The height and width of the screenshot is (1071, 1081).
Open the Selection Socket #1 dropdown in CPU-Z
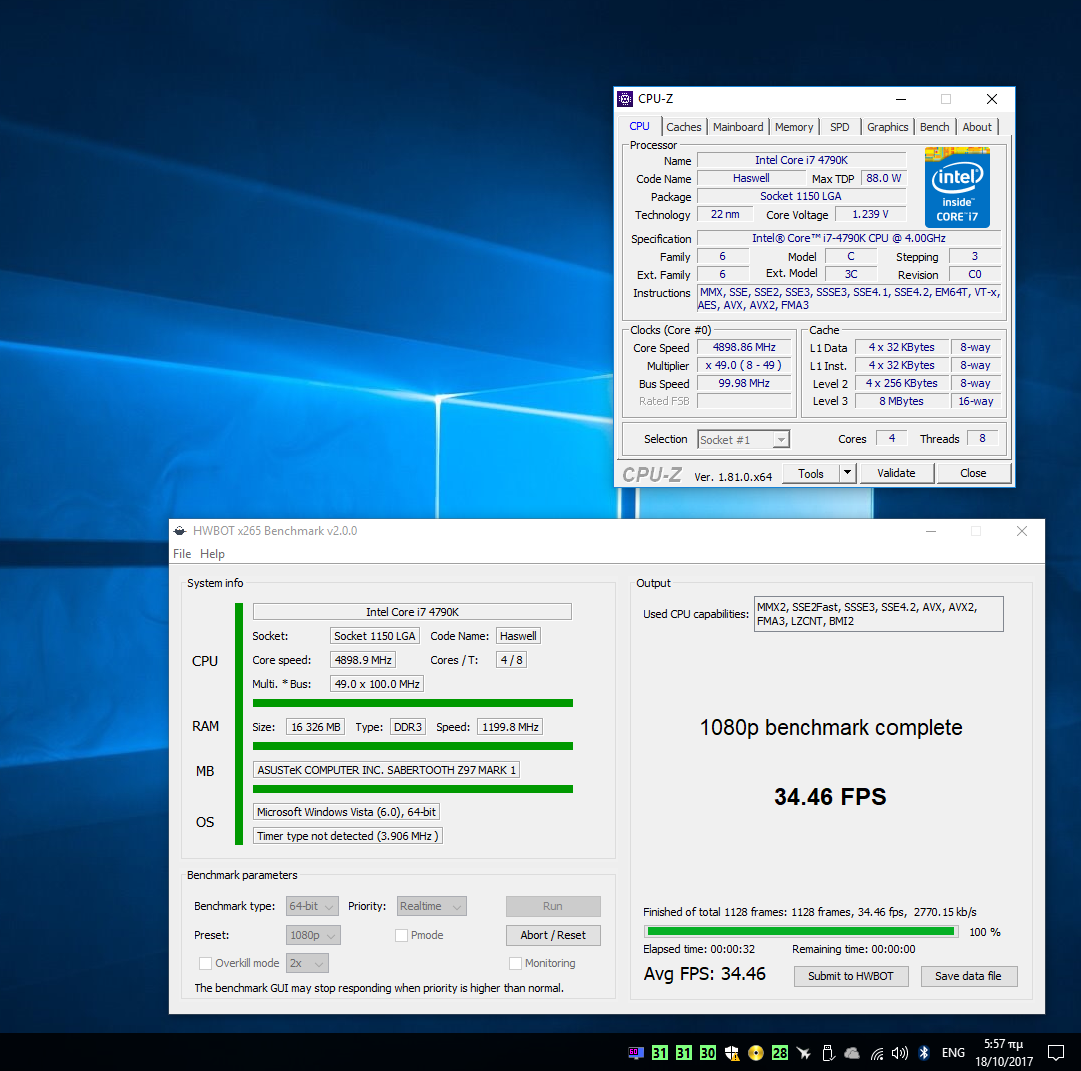click(744, 439)
